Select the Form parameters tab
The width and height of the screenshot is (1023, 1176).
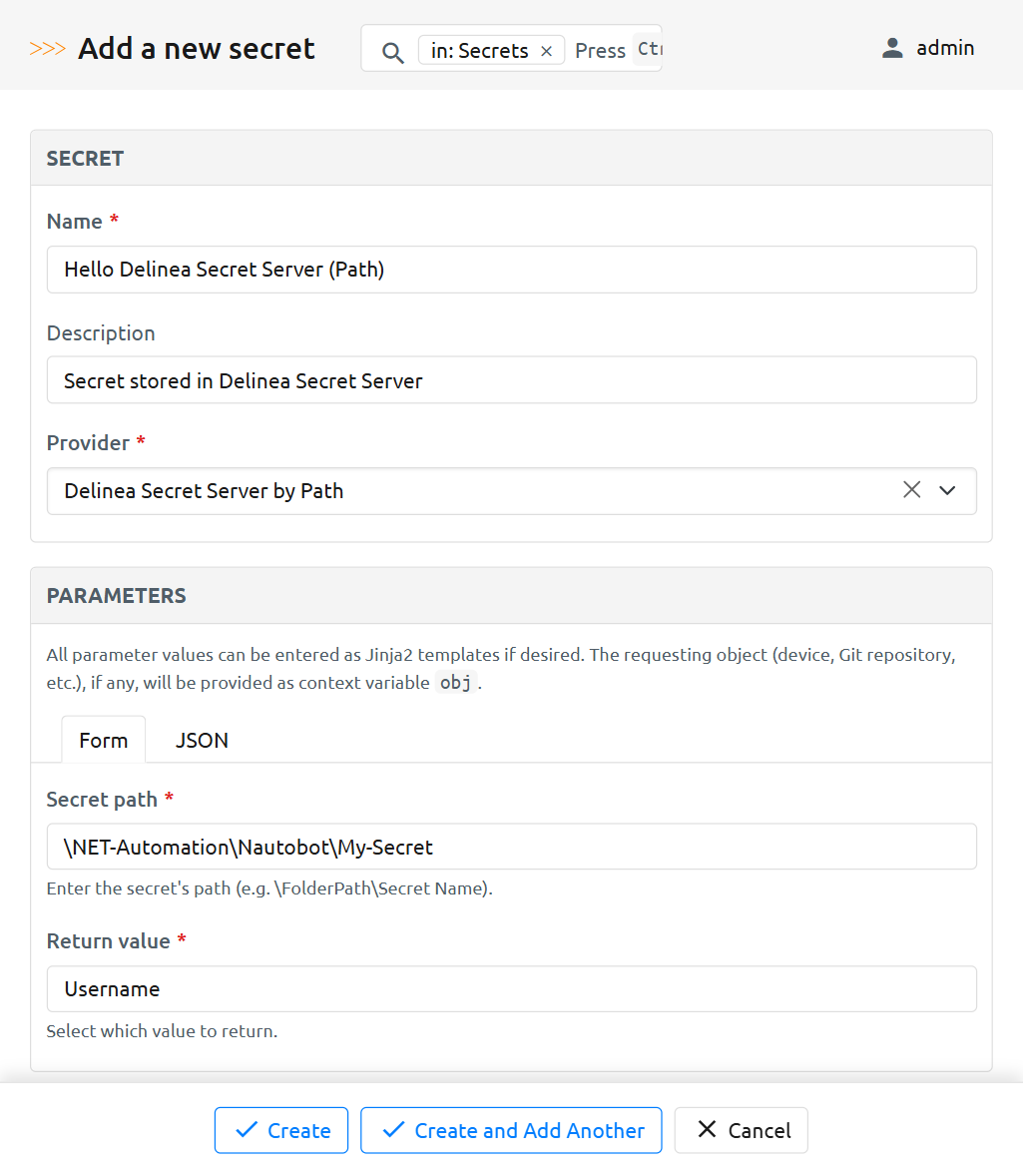coord(104,740)
